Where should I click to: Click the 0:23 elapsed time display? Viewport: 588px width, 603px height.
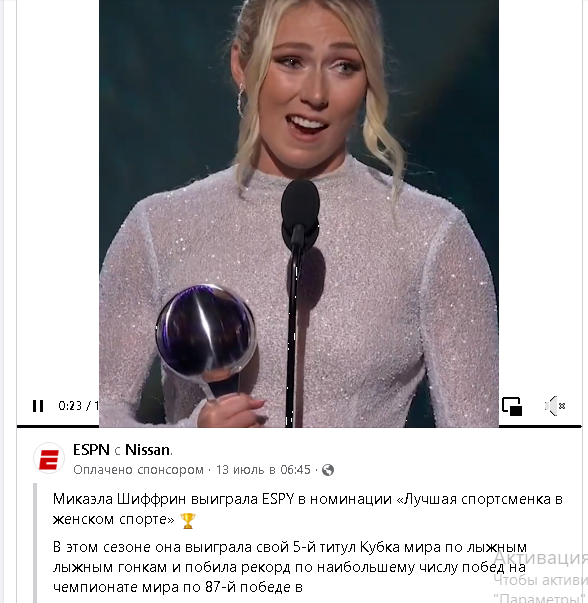point(70,406)
